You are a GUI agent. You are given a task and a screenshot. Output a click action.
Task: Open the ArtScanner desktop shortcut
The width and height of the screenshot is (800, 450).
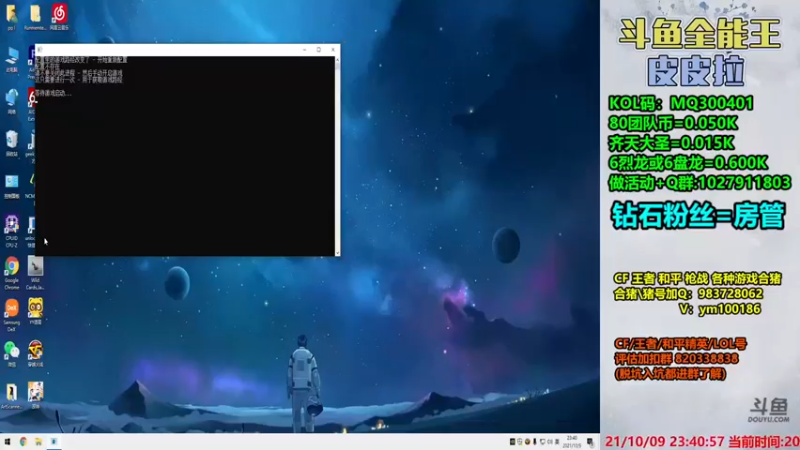tap(12, 396)
